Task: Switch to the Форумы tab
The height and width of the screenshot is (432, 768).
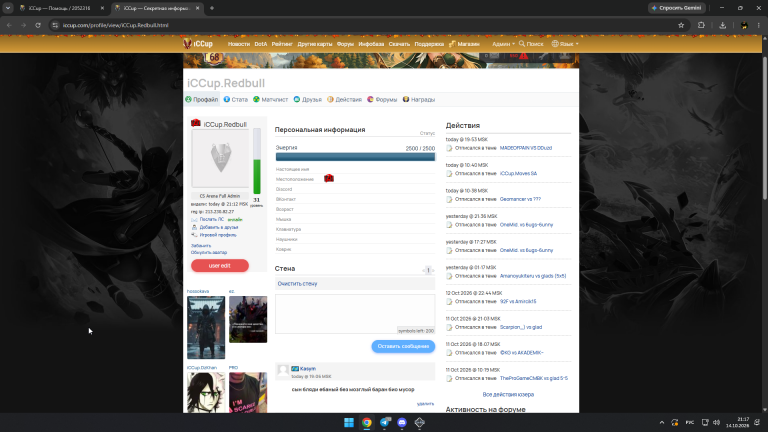Action: pos(382,99)
